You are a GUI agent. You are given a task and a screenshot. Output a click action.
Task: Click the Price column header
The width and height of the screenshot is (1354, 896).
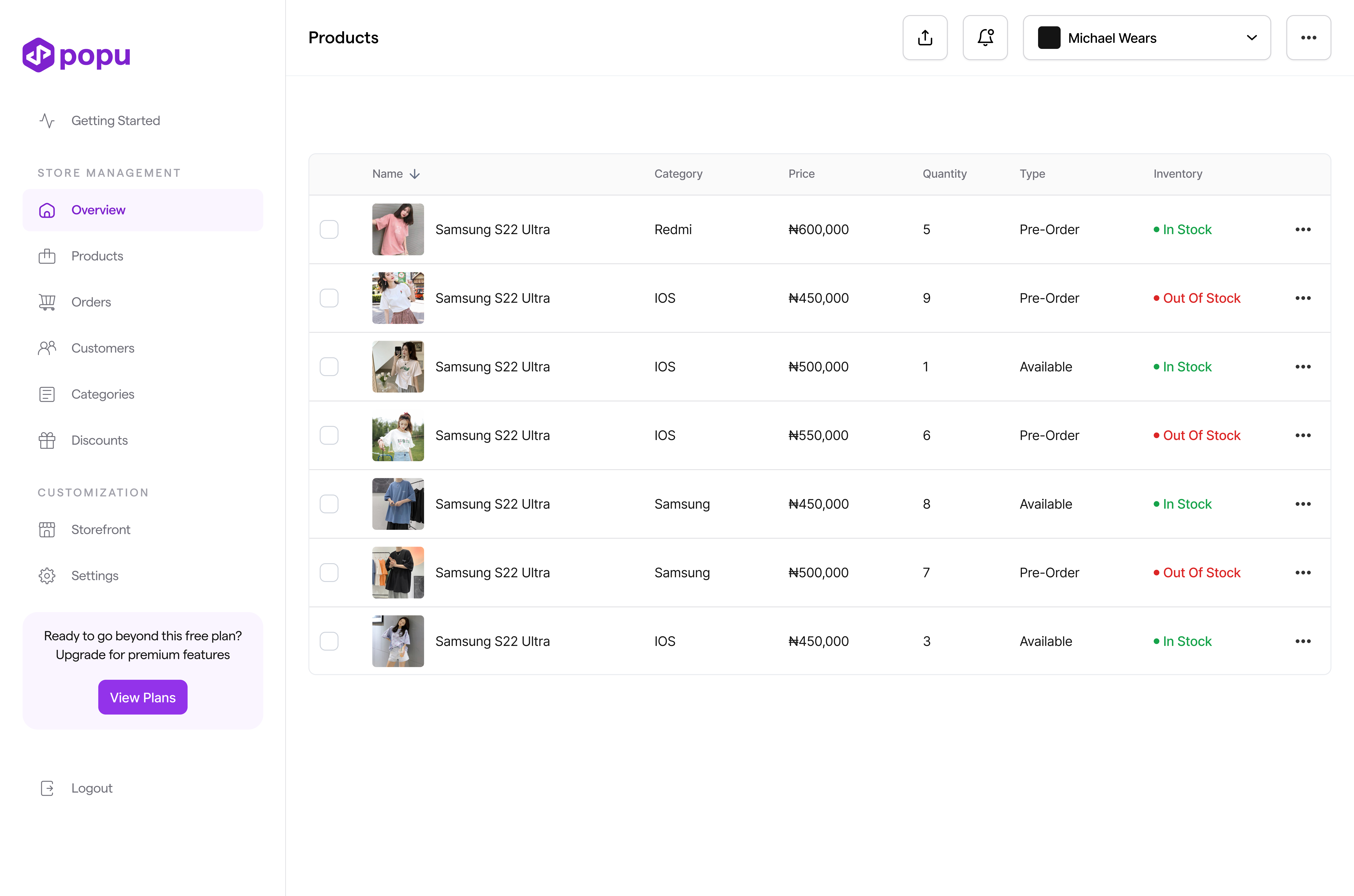801,174
